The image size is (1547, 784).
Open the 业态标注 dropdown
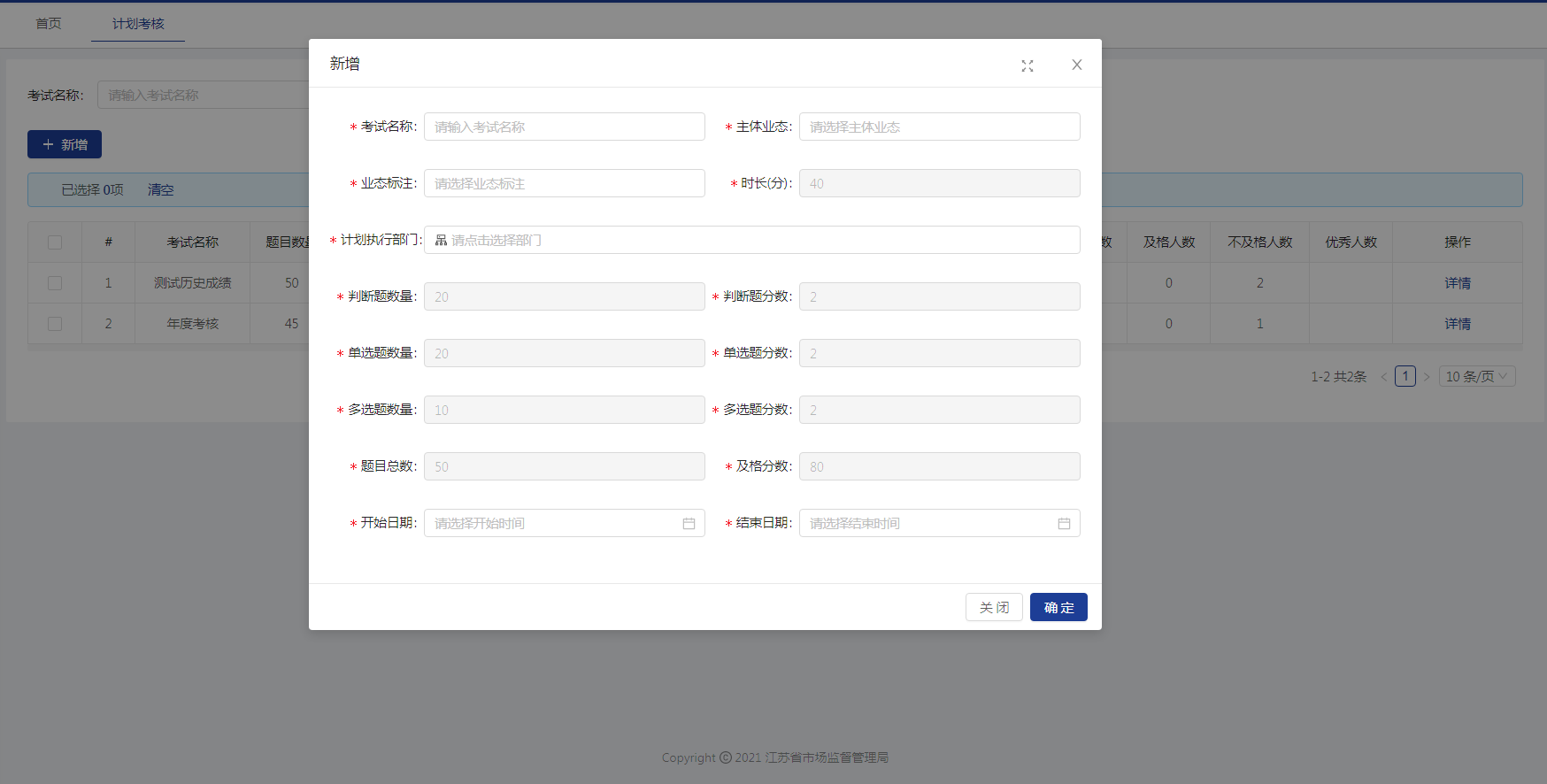point(564,183)
